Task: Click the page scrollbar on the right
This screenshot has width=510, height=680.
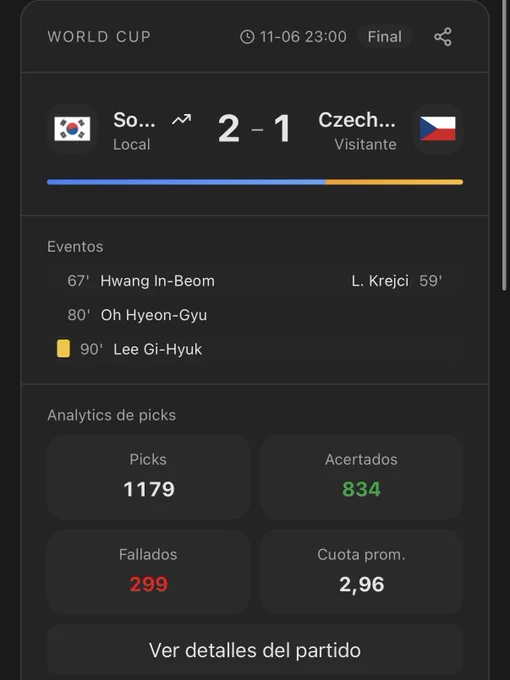Action: [504, 145]
